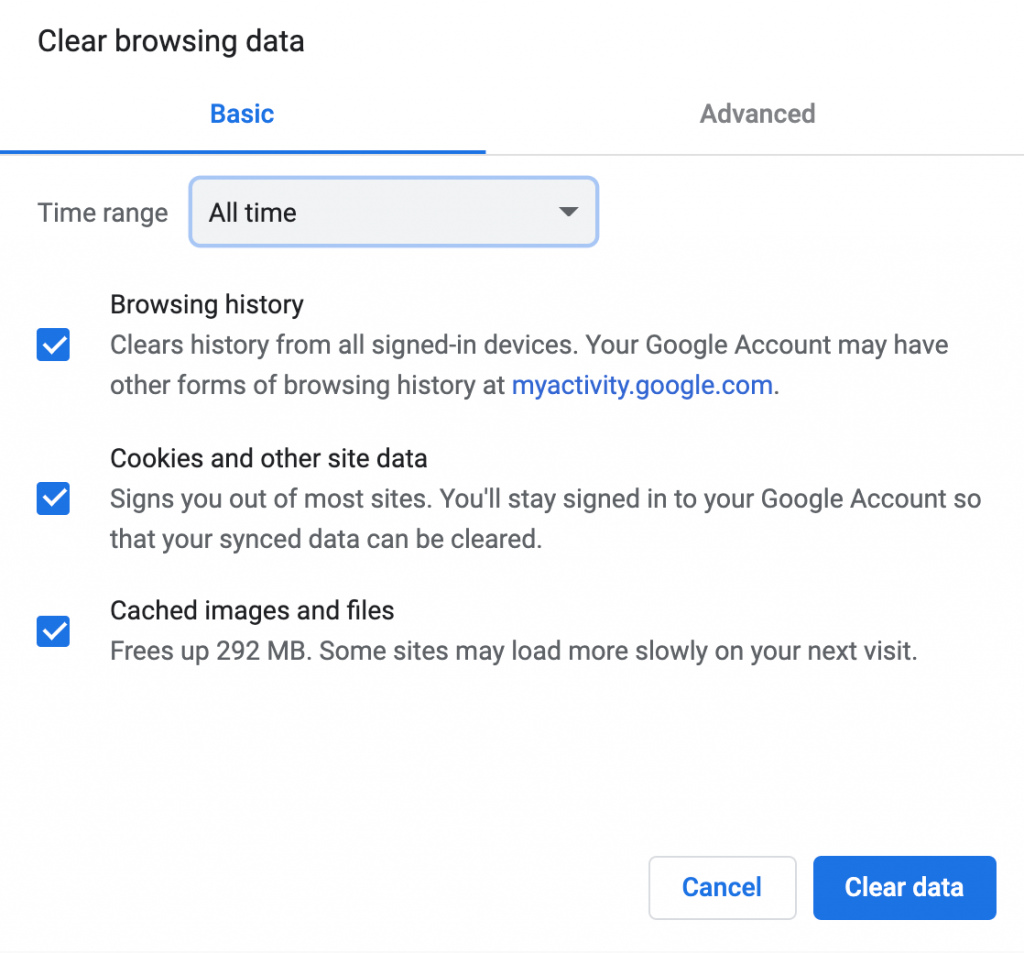1024x953 pixels.
Task: Click the blue Clear data button
Action: (x=903, y=887)
